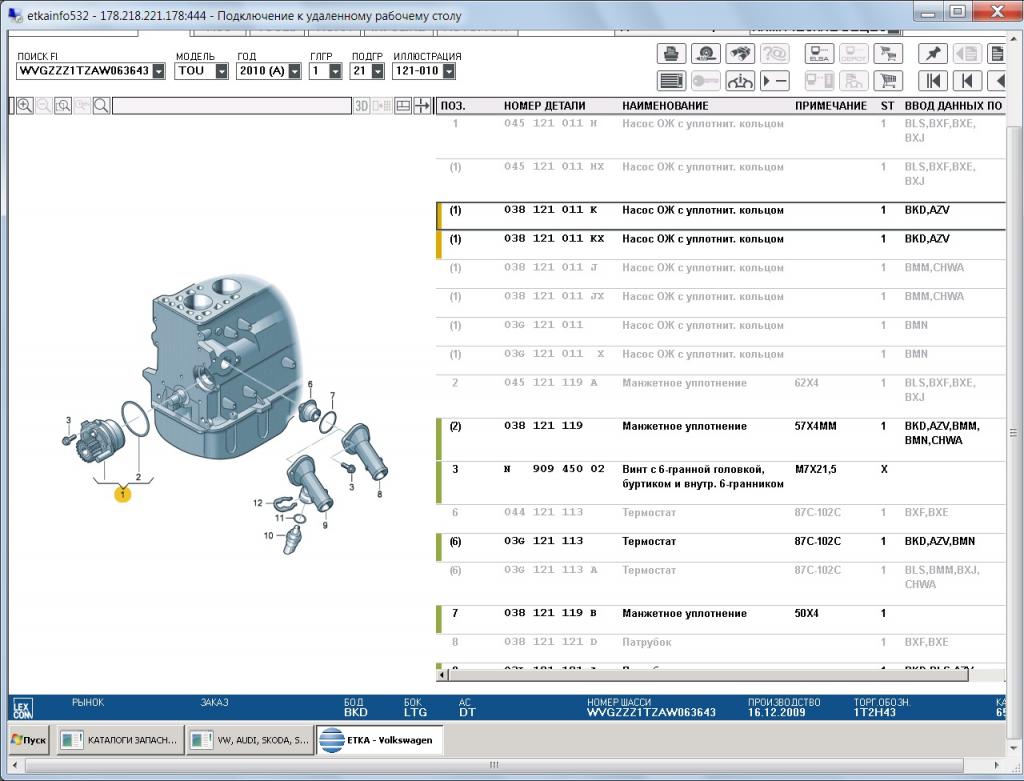The height and width of the screenshot is (781, 1024).
Task: Jump to first illustration with double-bar arrow
Action: point(933,81)
